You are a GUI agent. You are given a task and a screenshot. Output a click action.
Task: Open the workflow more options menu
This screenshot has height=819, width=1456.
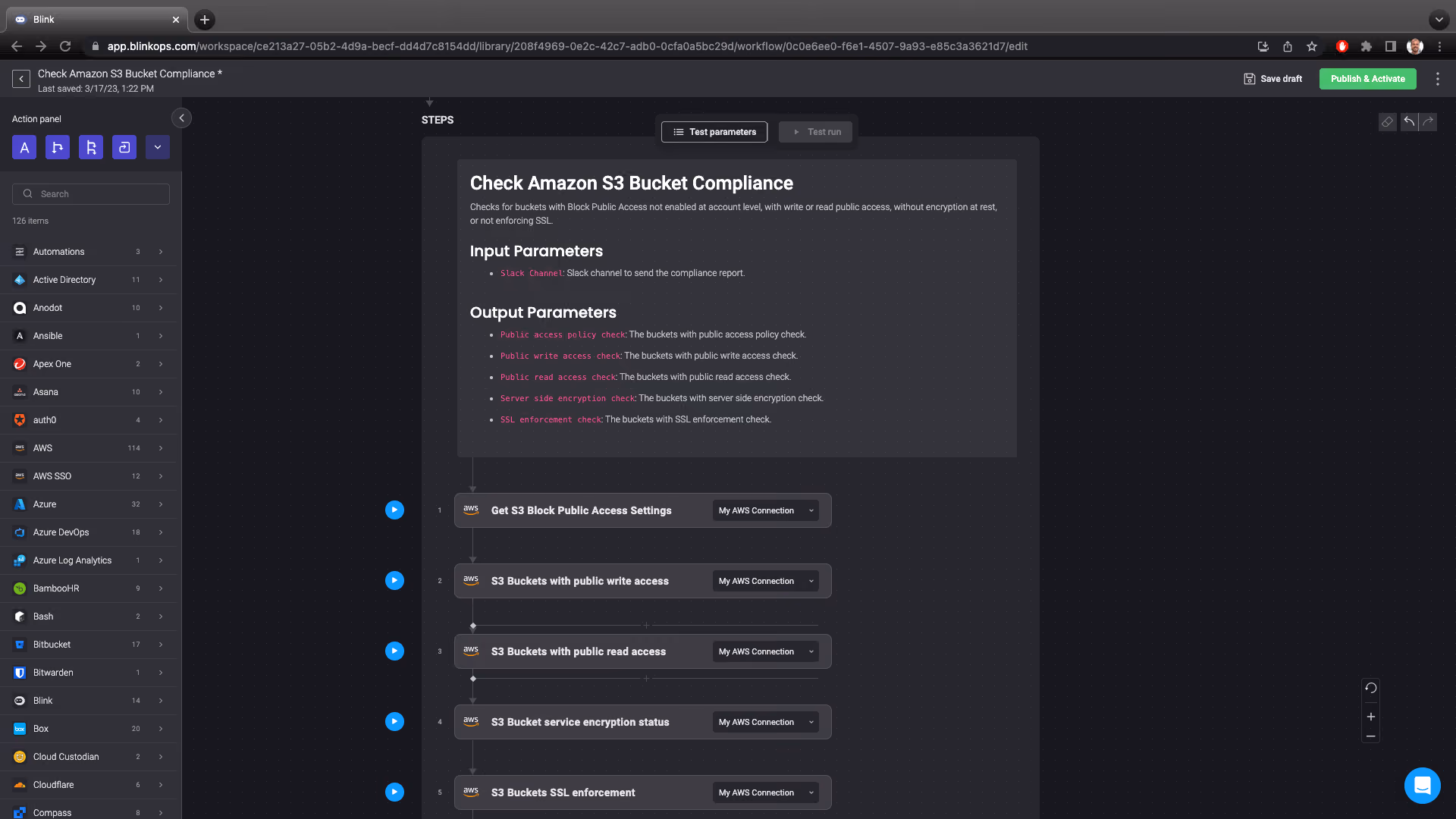point(1437,79)
